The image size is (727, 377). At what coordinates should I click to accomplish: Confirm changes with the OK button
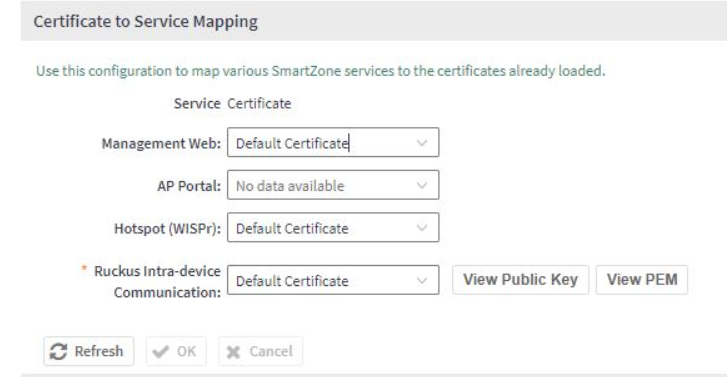coord(176,351)
